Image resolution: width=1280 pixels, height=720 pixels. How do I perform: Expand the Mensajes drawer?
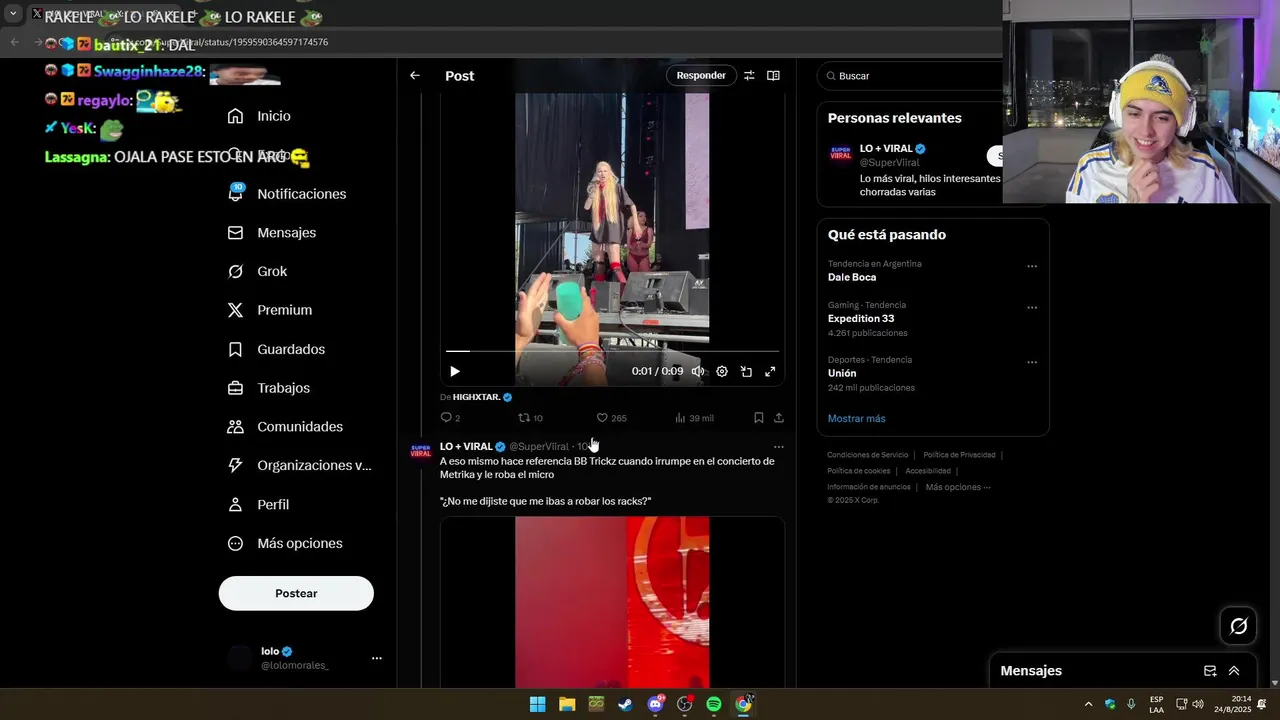pyautogui.click(x=1234, y=671)
